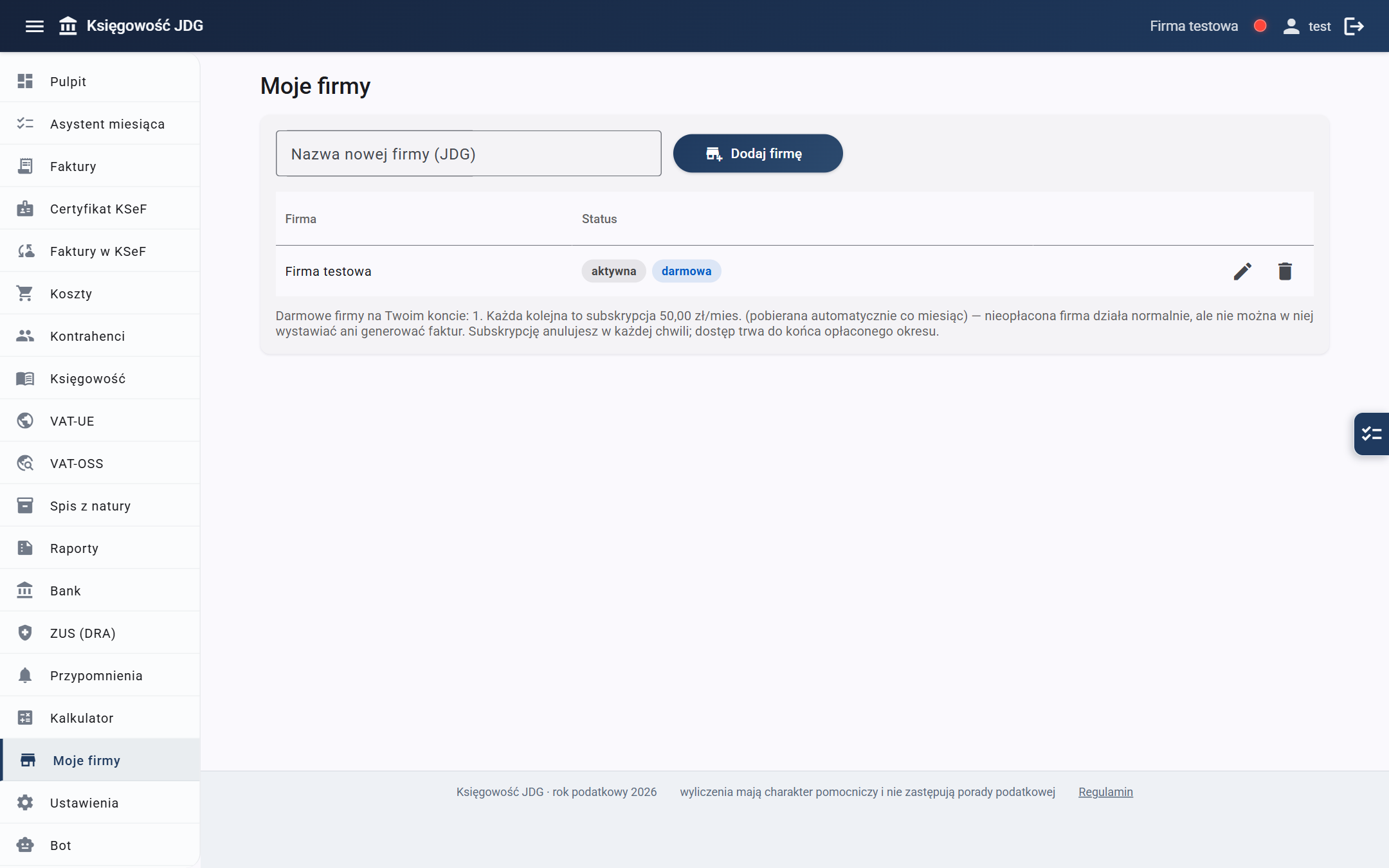This screenshot has width=1389, height=868.
Task: Edit Firma testowa with pencil icon
Action: [1242, 271]
